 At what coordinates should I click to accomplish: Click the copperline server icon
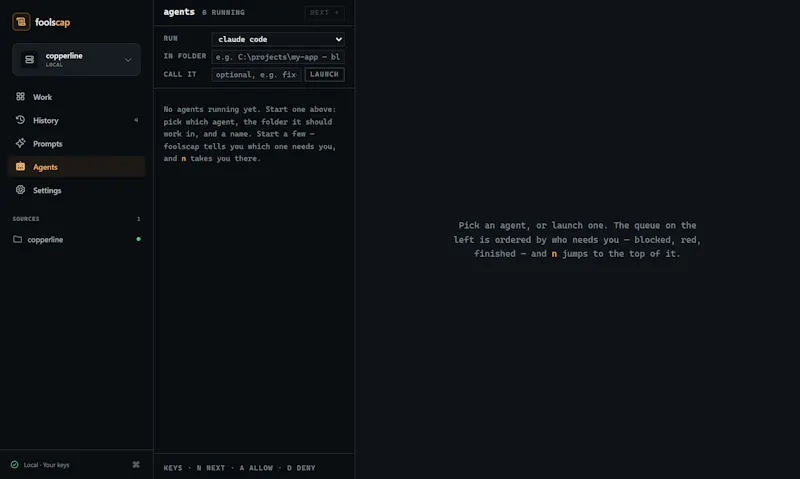click(x=30, y=60)
